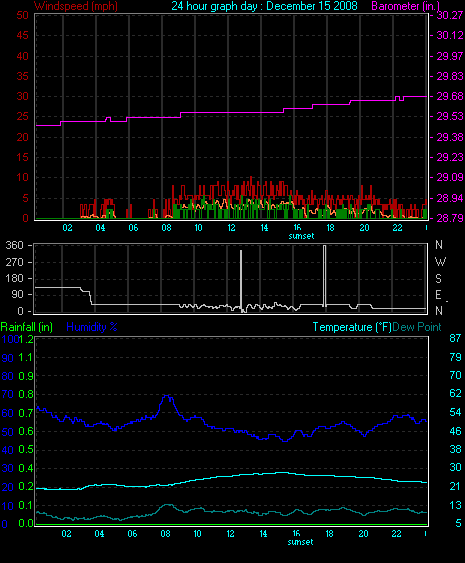The width and height of the screenshot is (465, 563).
Task: Click rainfall axis value 0.0
Action: (x=26, y=524)
